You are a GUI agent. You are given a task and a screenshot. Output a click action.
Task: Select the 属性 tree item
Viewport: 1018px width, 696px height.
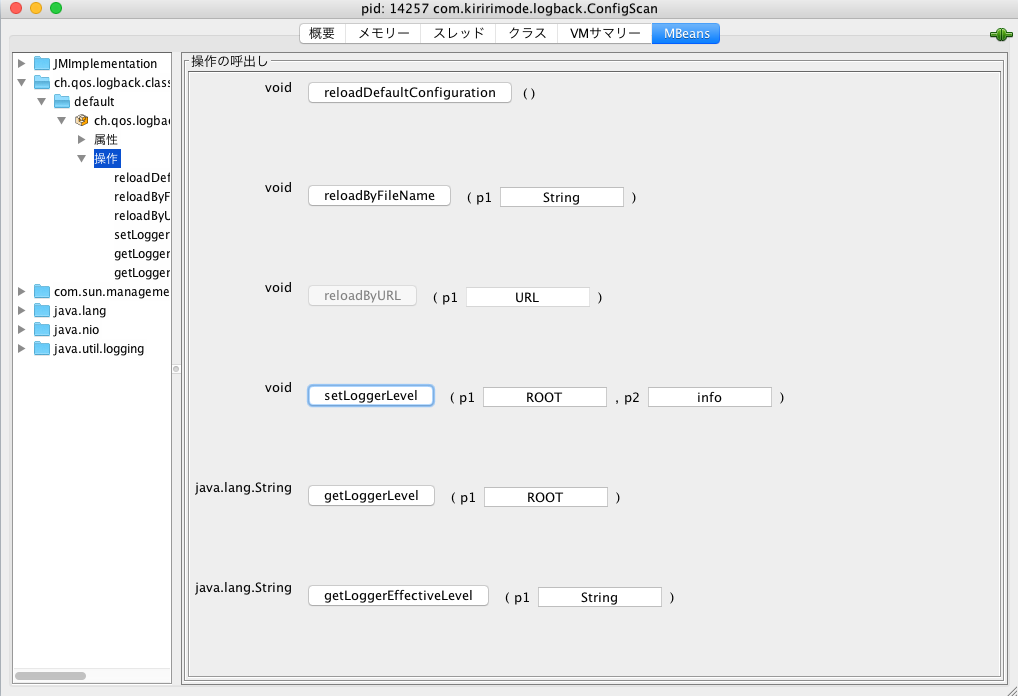[x=106, y=140]
